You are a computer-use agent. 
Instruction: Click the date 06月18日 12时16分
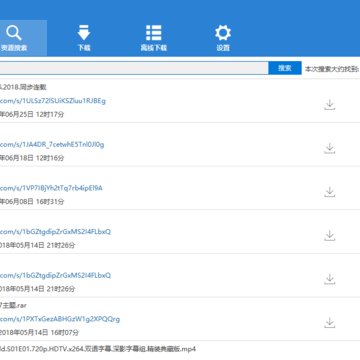tap(32, 158)
